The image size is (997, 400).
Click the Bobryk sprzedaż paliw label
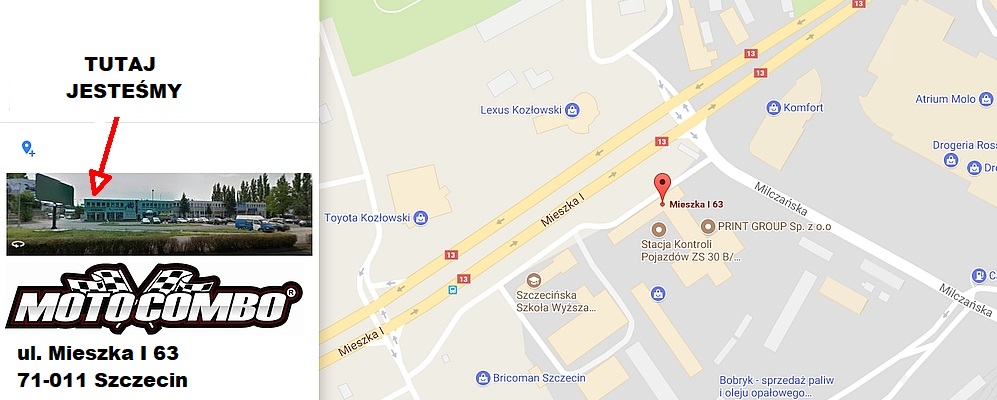[776, 386]
